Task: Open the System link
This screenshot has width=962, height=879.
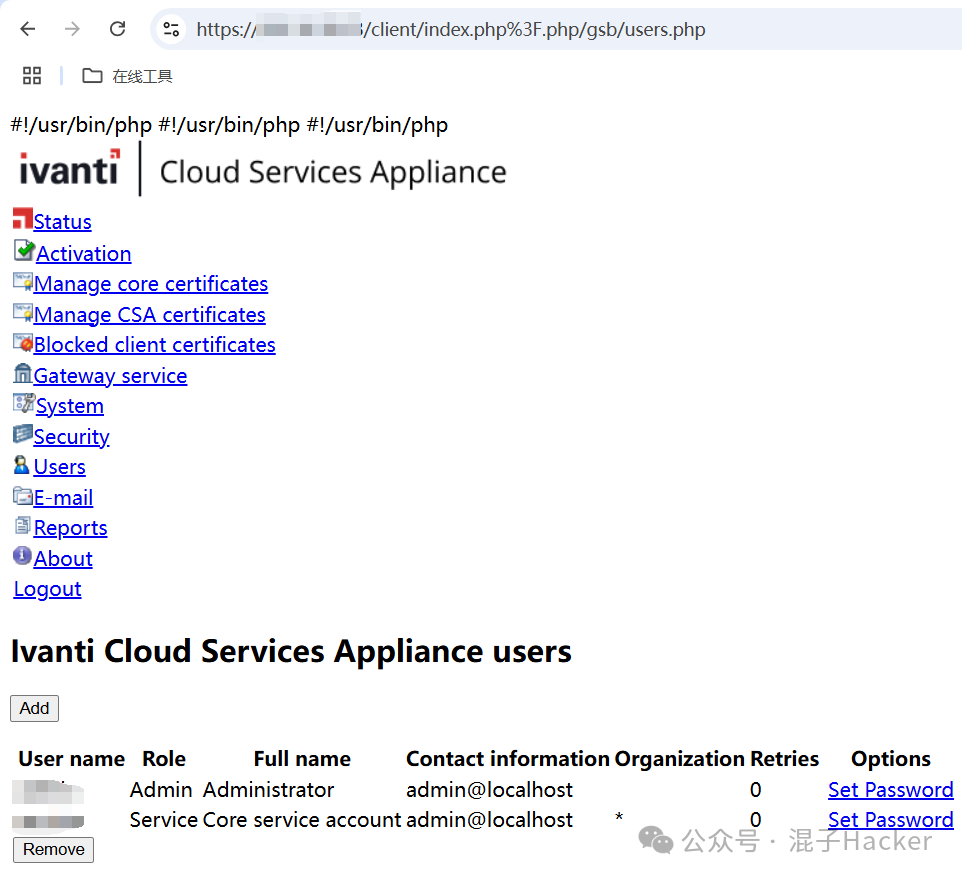Action: click(x=70, y=406)
